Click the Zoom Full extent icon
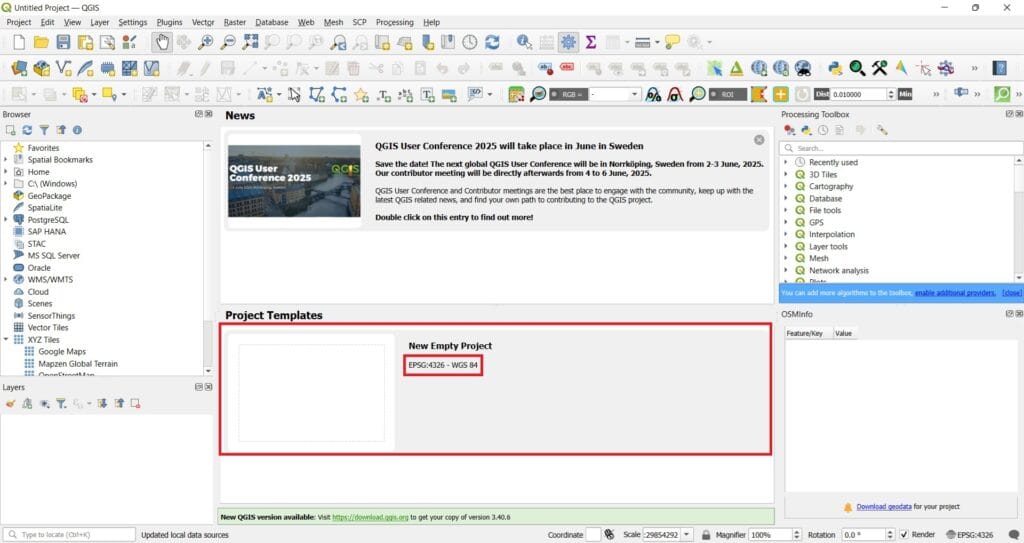This screenshot has height=543, width=1024. pos(250,42)
